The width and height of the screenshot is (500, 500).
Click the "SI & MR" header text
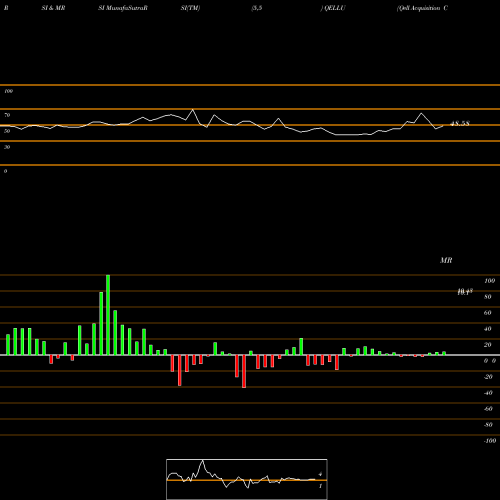pyautogui.click(x=53, y=8)
